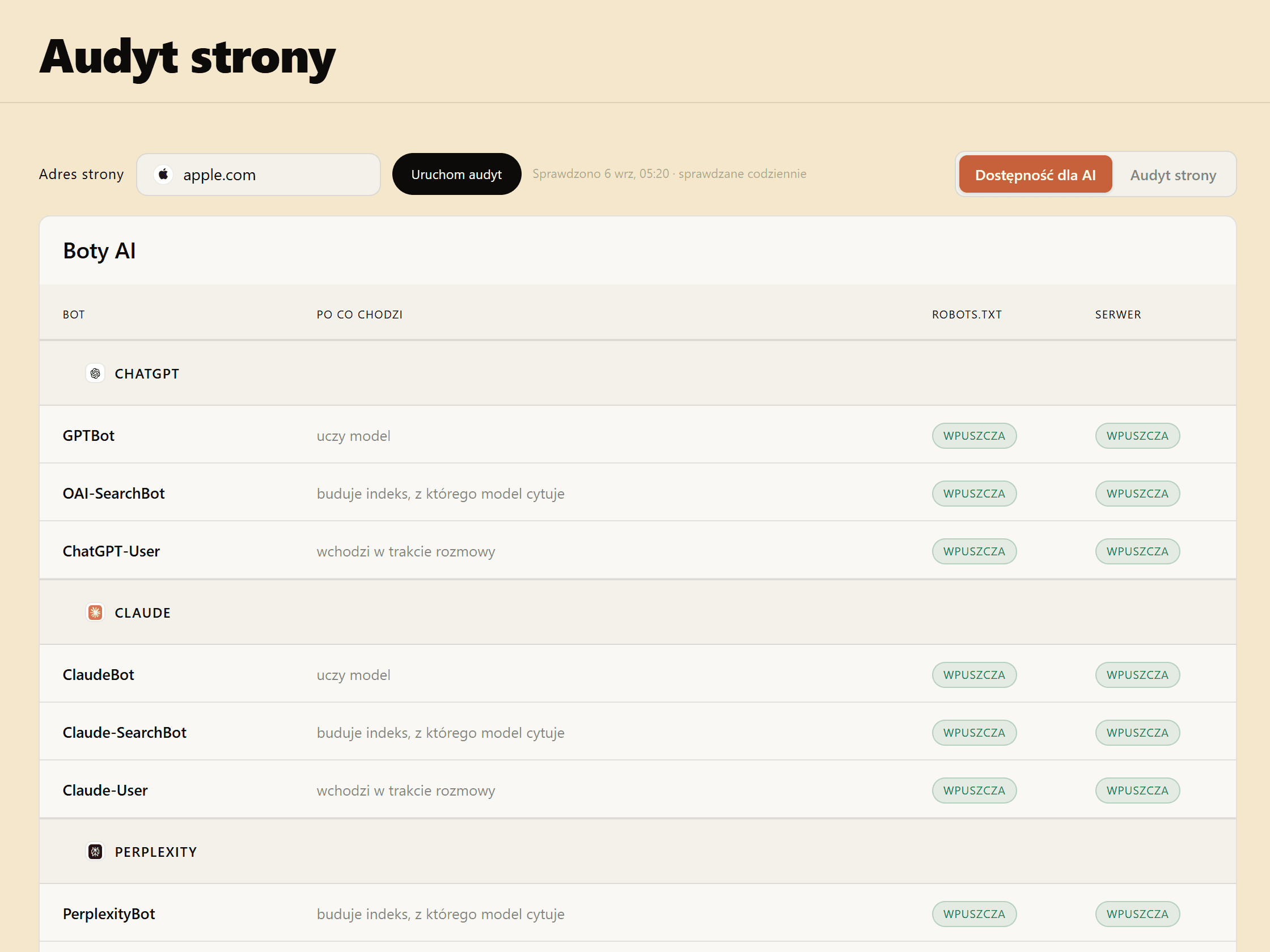Click the 'Adres strony' label
Viewport: 1270px width, 952px height.
(x=81, y=174)
